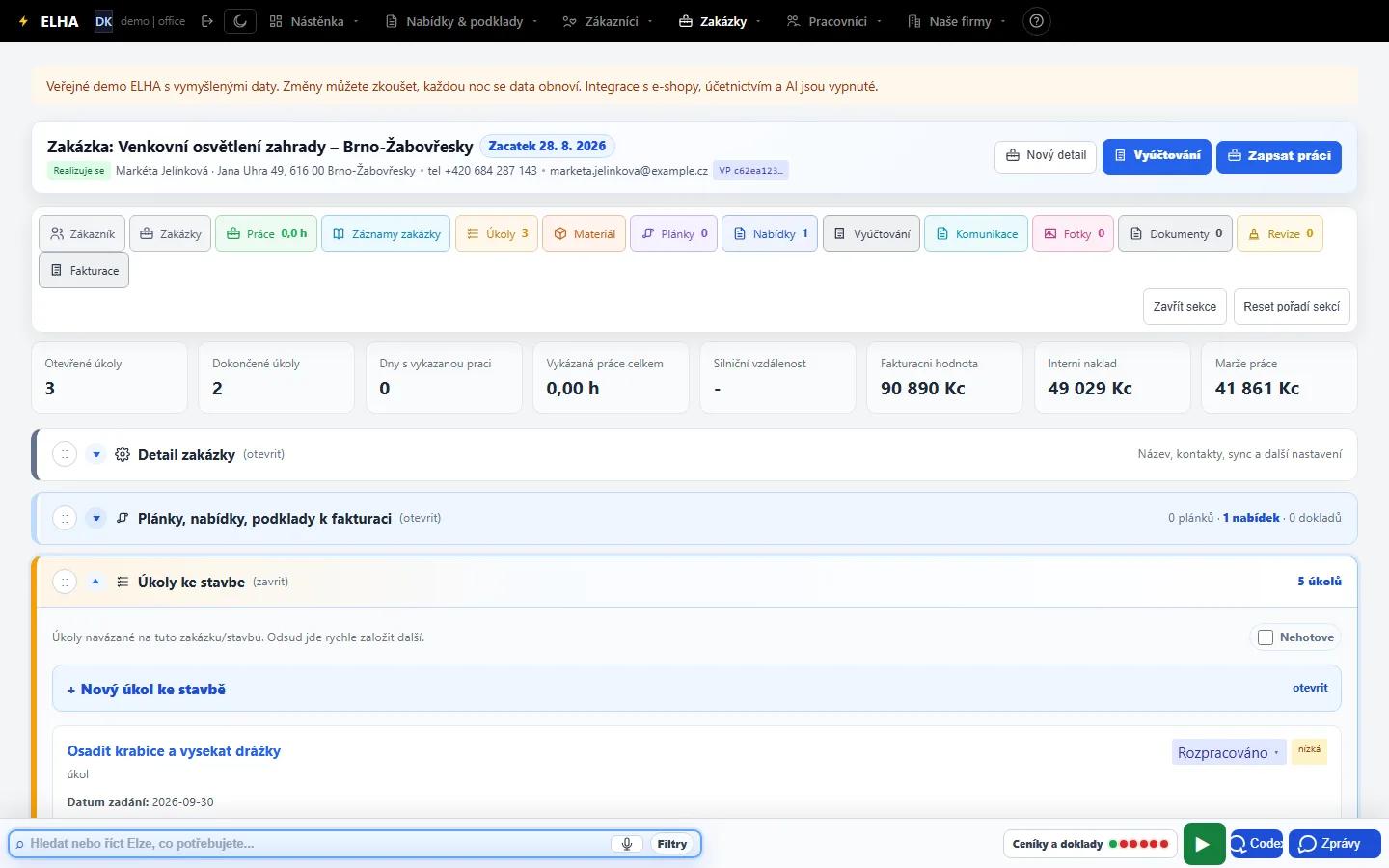The image size is (1389, 868).
Task: Collapse the Úkoly ke stavbě section arrow
Action: coord(95,582)
